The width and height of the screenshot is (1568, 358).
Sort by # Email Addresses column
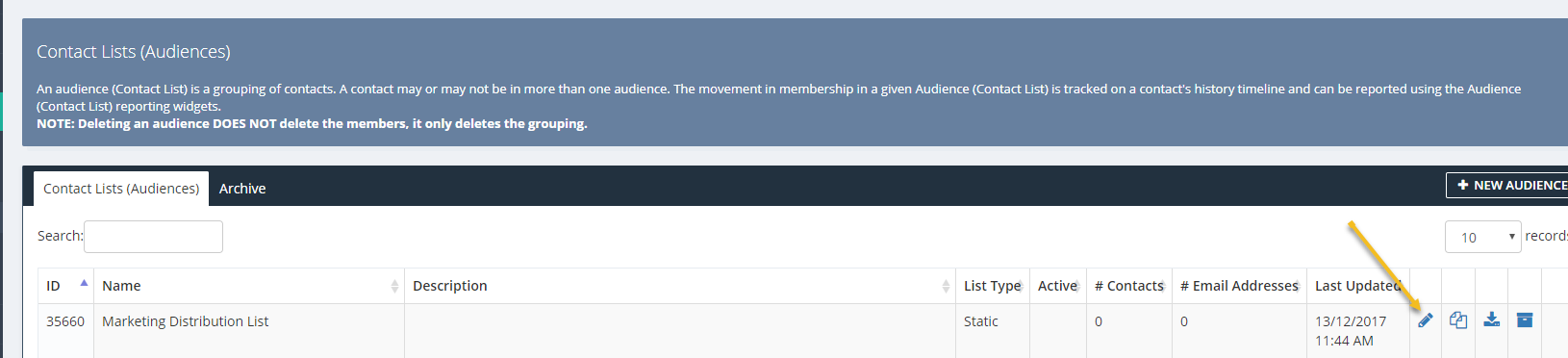click(1240, 286)
